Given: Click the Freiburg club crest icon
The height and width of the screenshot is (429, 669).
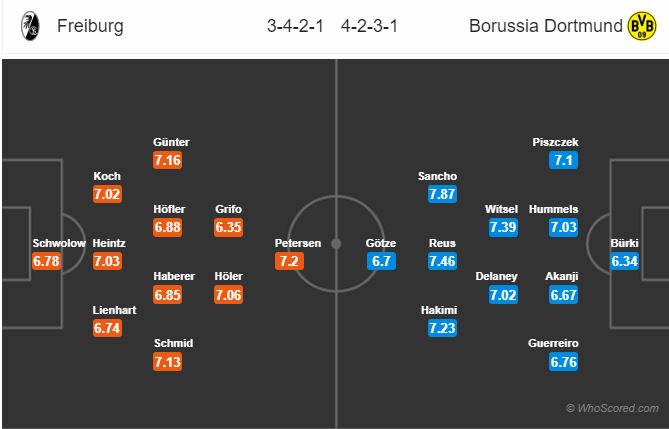Looking at the screenshot, I should (30, 26).
